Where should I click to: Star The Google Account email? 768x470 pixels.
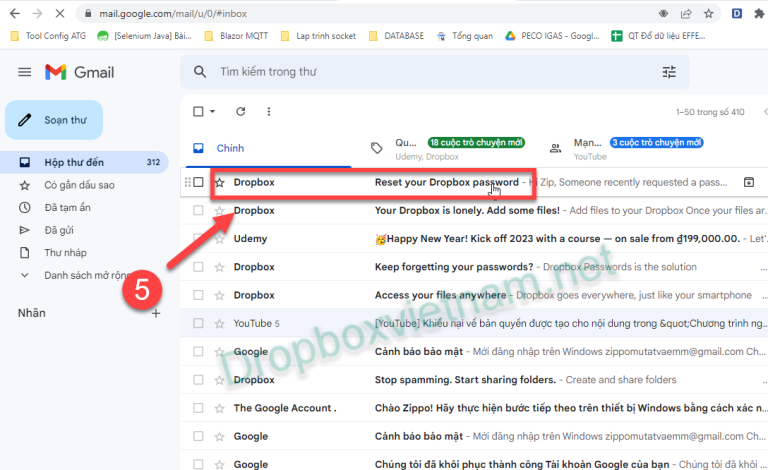click(219, 408)
